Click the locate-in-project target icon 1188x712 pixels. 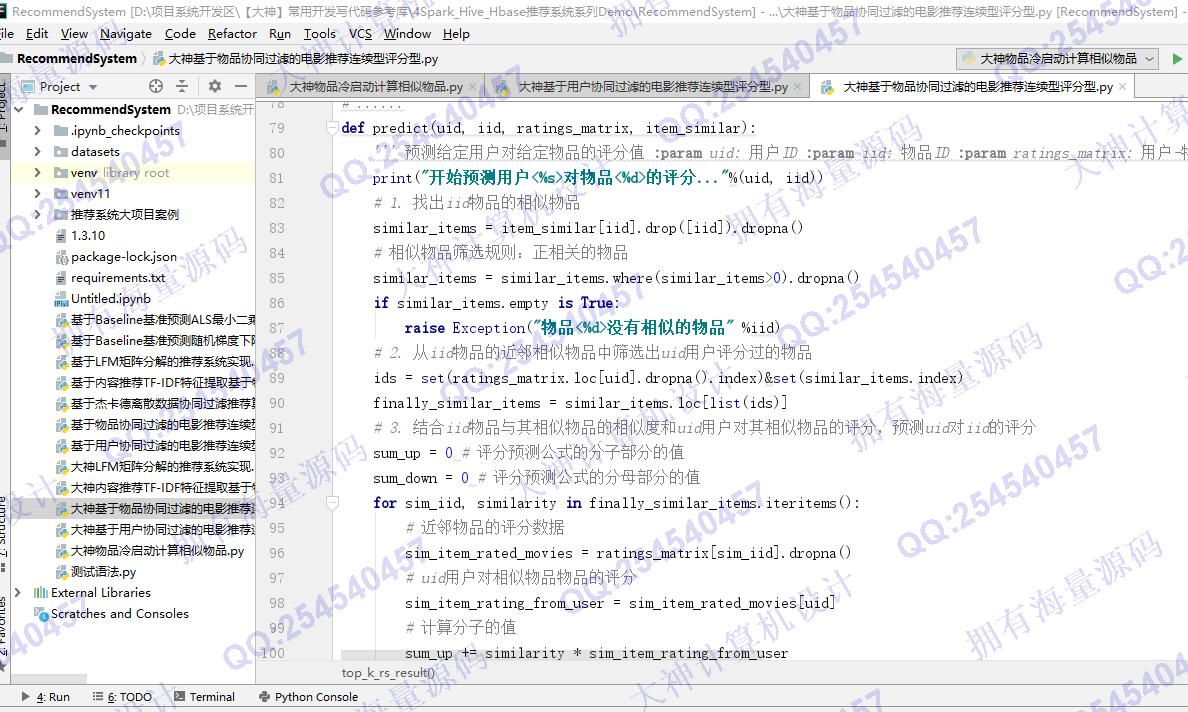[x=156, y=86]
